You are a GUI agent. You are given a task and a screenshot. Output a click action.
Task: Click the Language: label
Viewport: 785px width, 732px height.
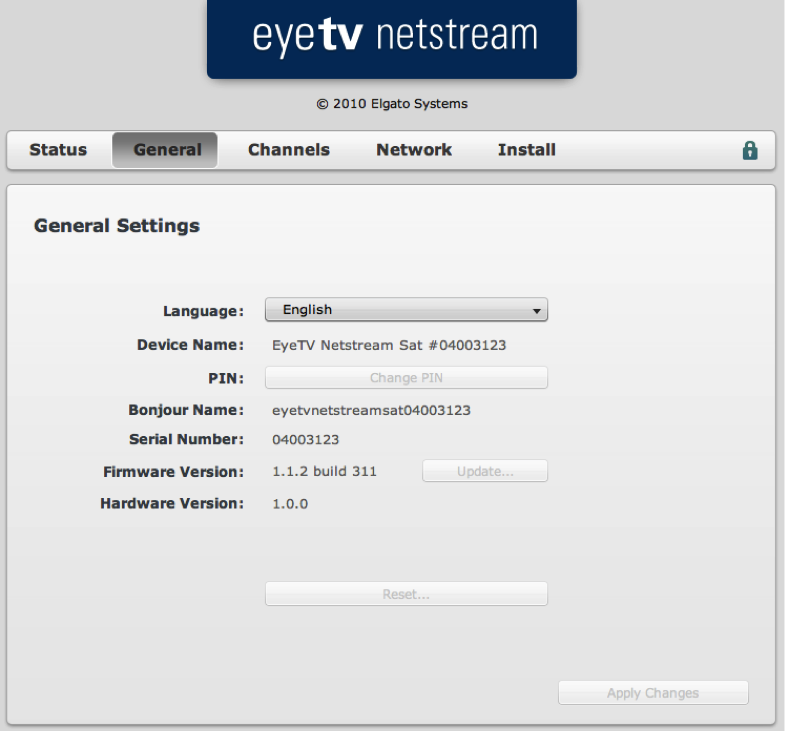203,311
